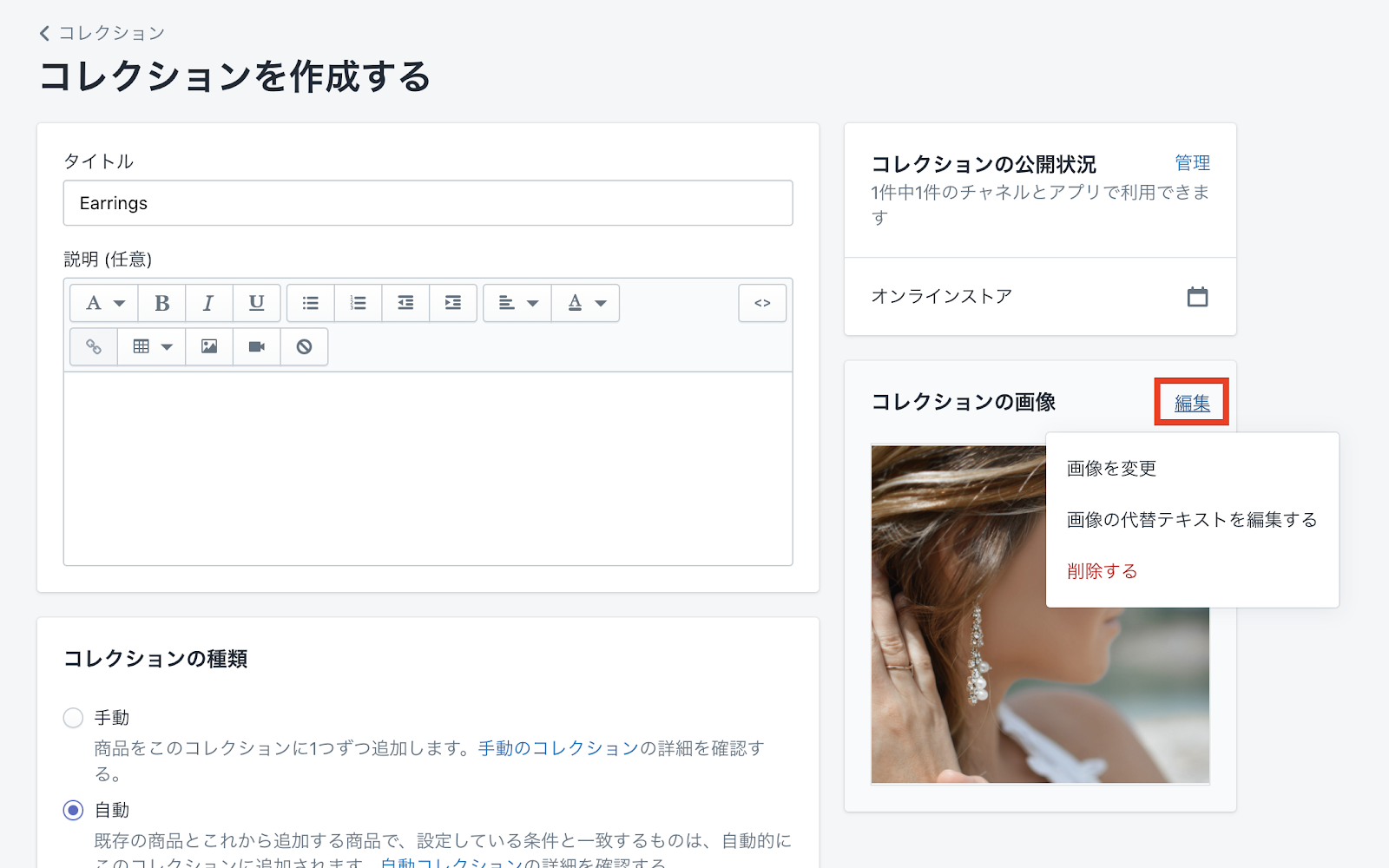Open 管理 link for publication status

[1192, 163]
